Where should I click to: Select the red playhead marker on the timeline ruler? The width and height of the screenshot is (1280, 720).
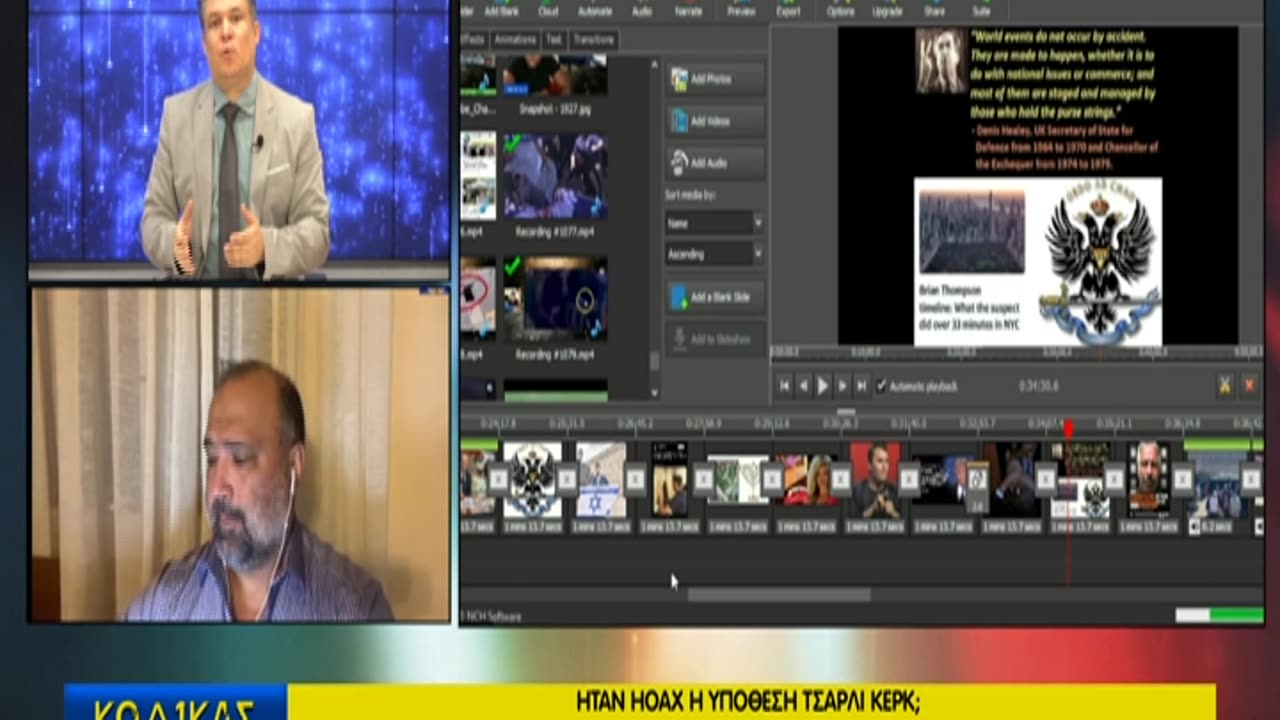[1068, 429]
